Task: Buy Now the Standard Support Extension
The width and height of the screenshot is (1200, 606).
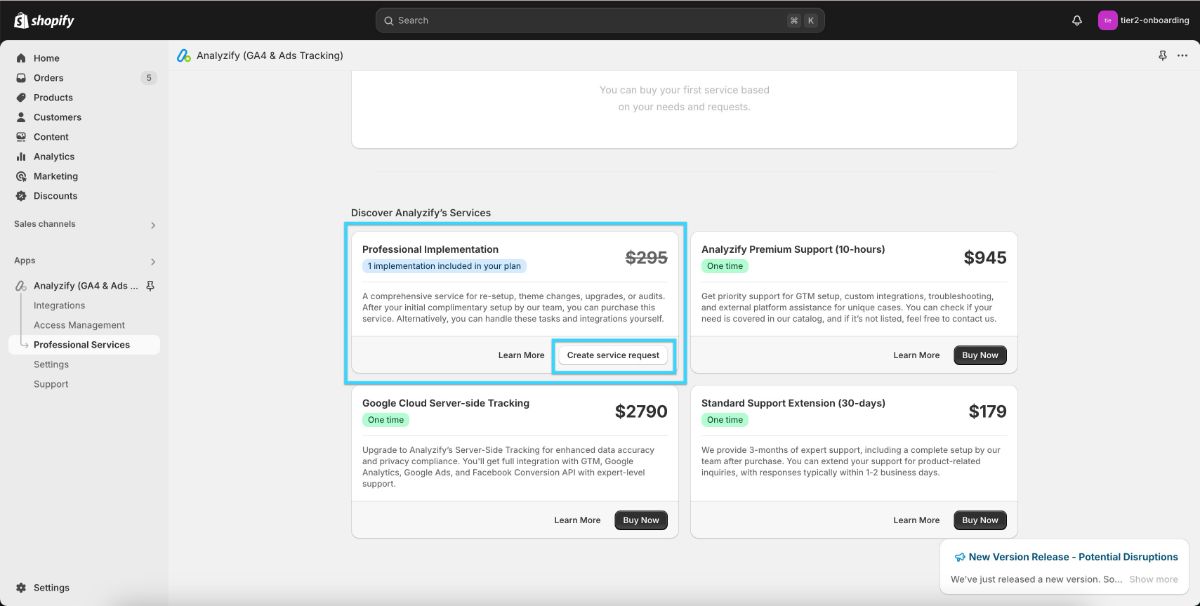Action: pyautogui.click(x=980, y=520)
